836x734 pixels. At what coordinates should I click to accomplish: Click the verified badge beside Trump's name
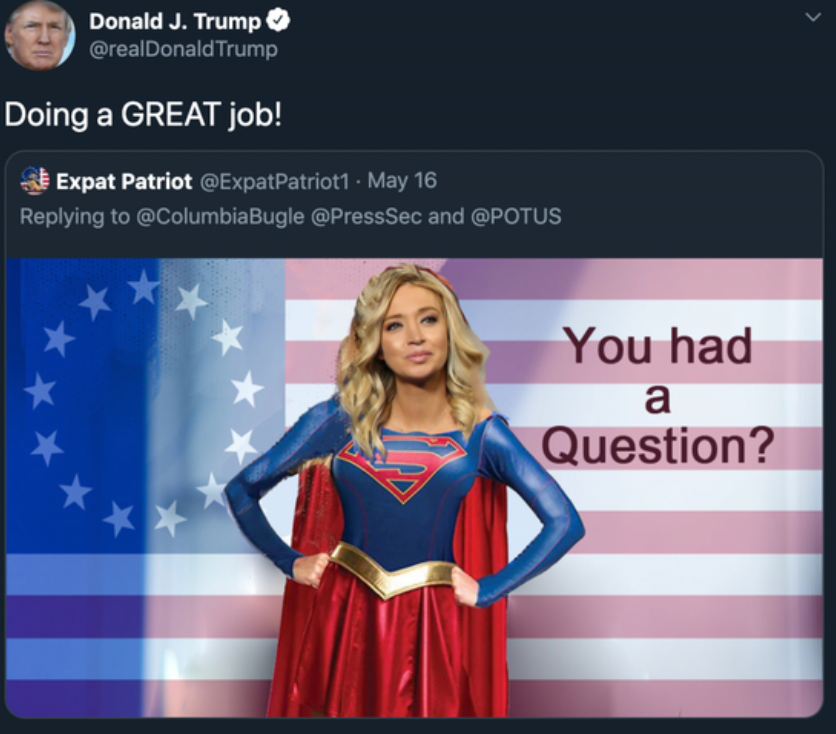[278, 21]
